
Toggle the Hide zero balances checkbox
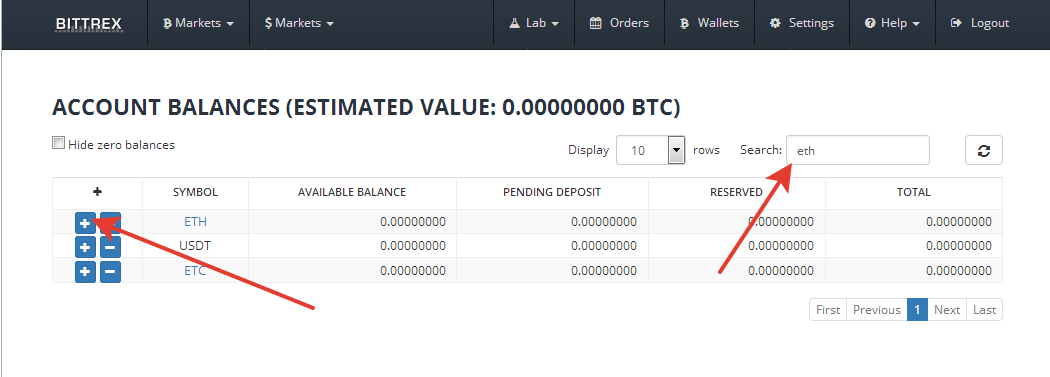coord(59,143)
